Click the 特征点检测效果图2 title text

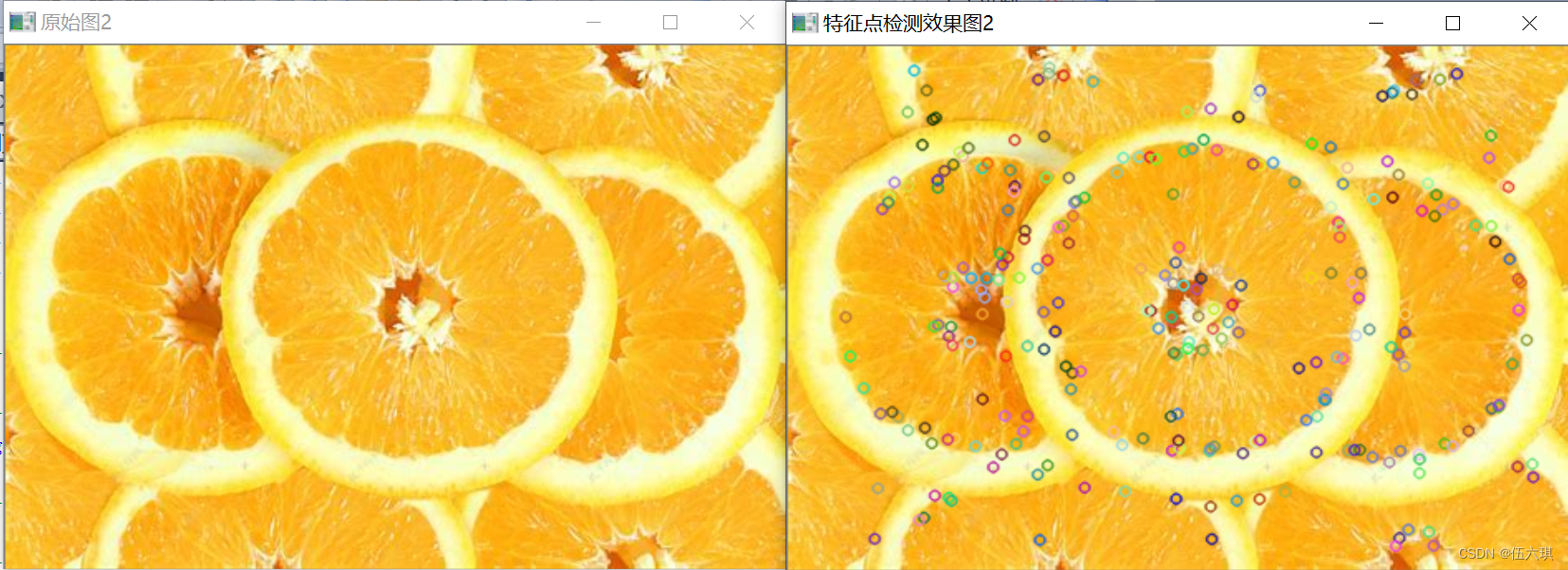pos(908,23)
